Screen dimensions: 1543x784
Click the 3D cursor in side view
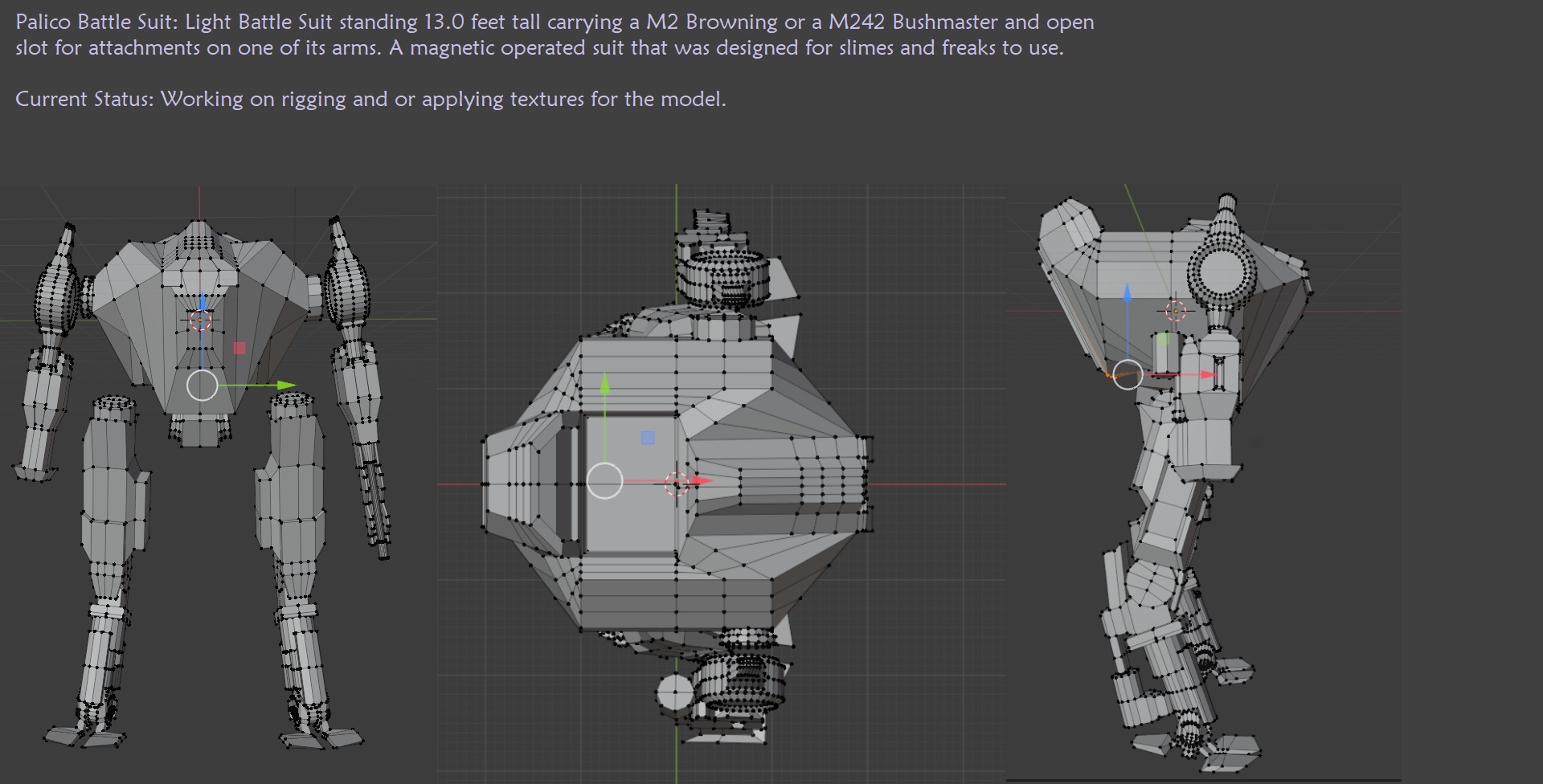tap(1176, 310)
